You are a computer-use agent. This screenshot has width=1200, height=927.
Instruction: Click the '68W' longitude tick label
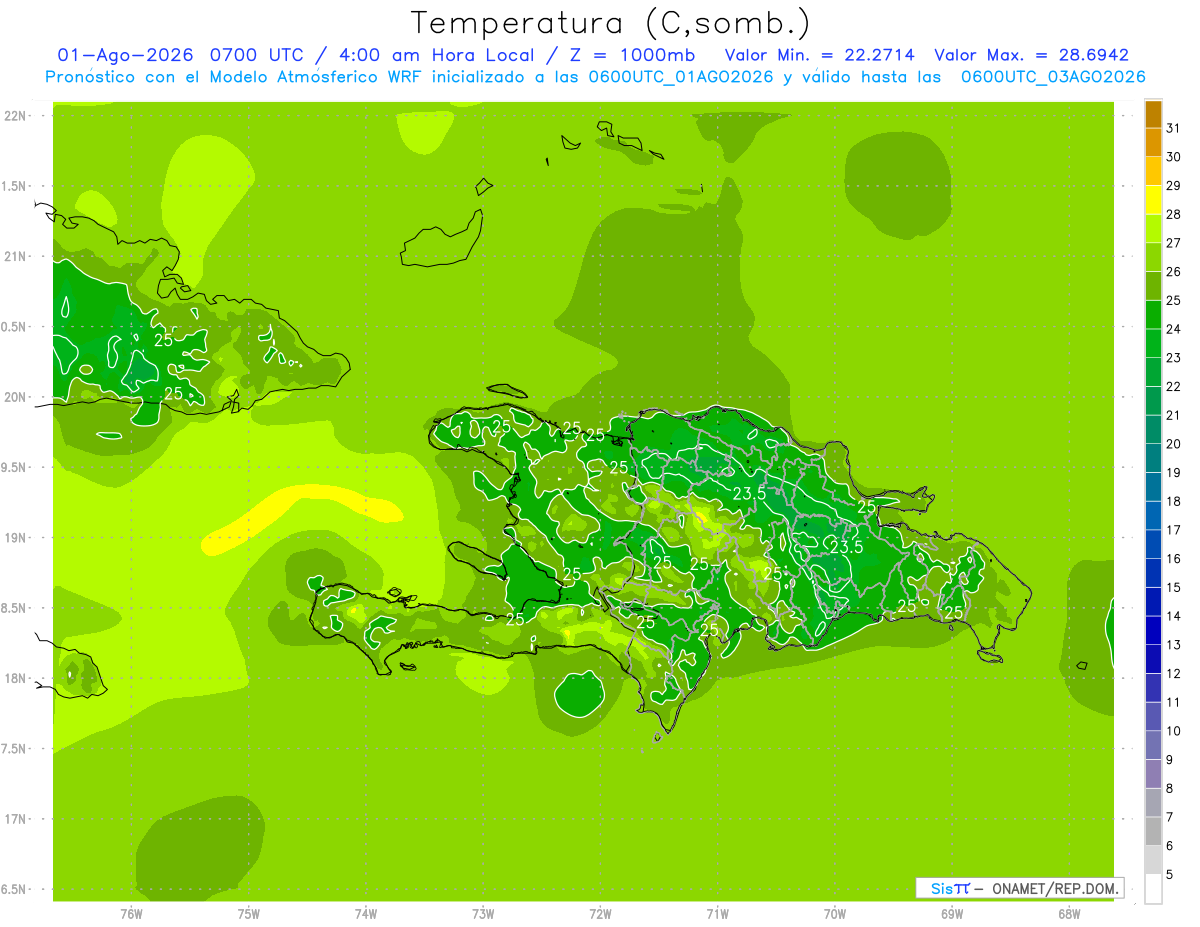coord(1069,914)
